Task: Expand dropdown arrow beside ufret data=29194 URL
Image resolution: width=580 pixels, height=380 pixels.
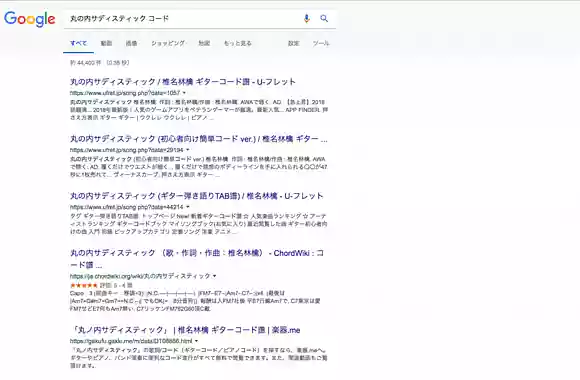Action: click(188, 150)
